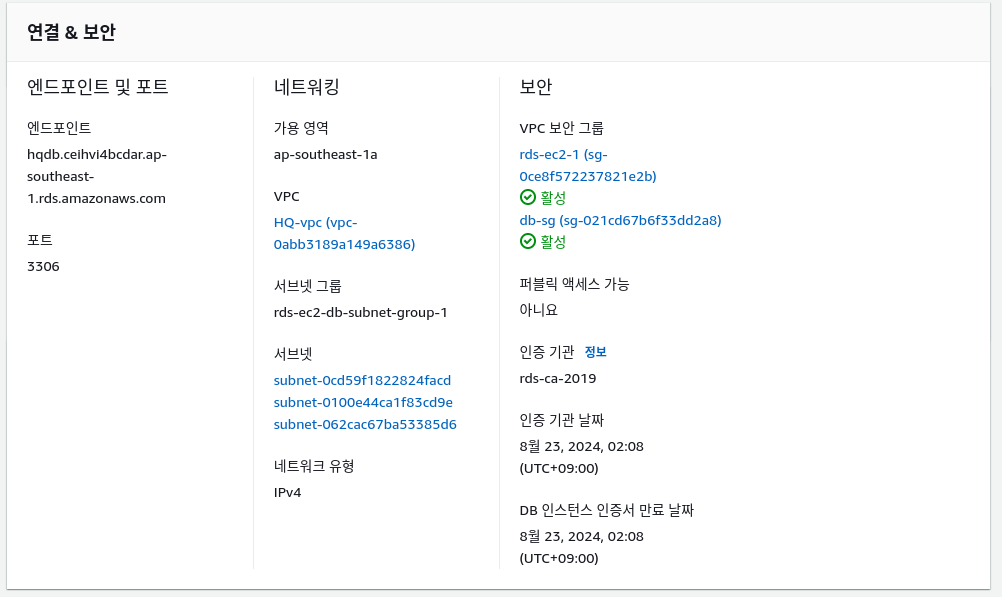Click the 포트 label
The image size is (1002, 597).
point(40,240)
